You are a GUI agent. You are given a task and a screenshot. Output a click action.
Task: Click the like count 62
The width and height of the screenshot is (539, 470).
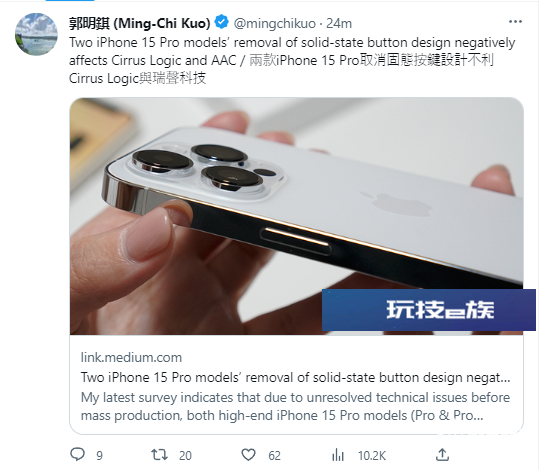[x=274, y=456]
